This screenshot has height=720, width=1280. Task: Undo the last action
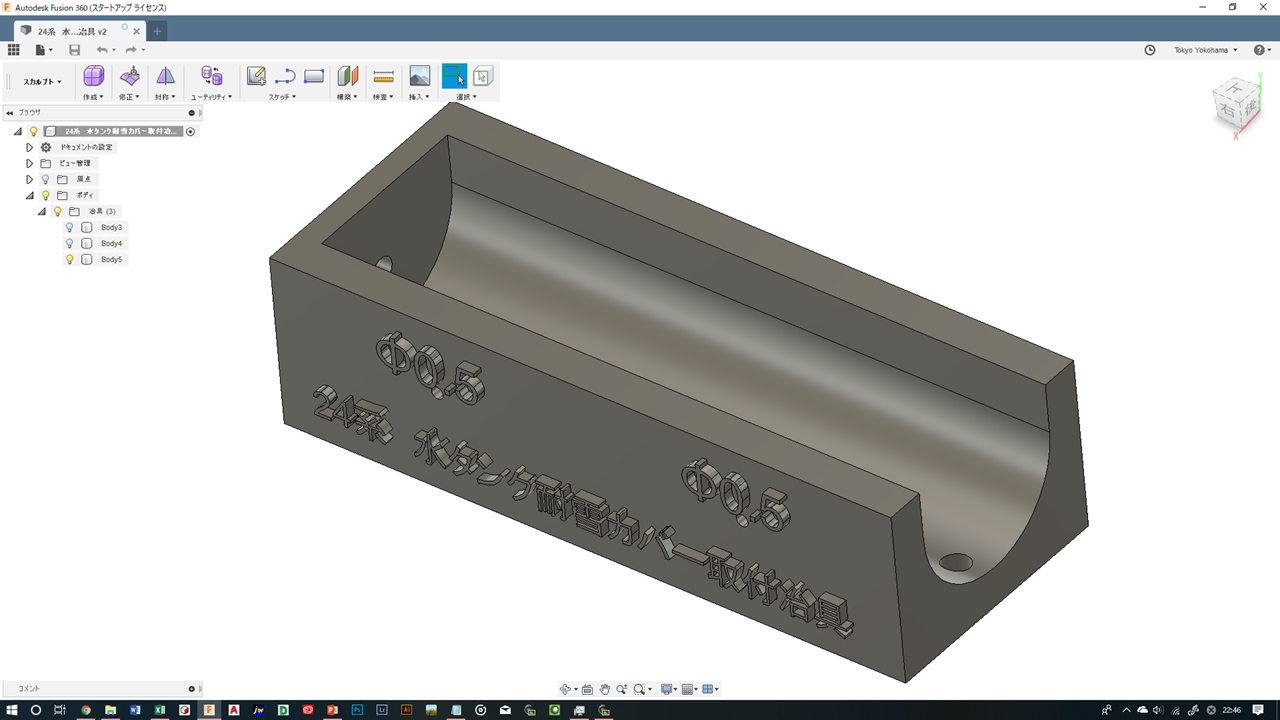102,50
